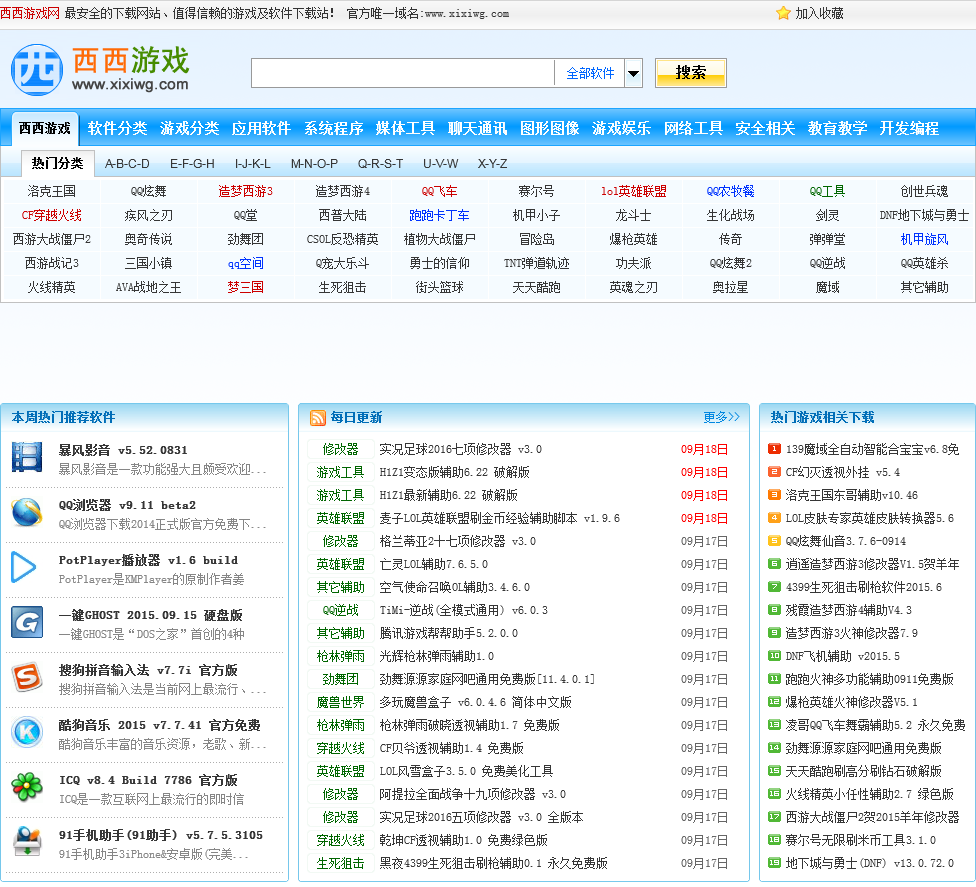Viewport: 976px width, 887px height.
Task: Open the lol英雄联盟 game link
Action: coord(633,191)
